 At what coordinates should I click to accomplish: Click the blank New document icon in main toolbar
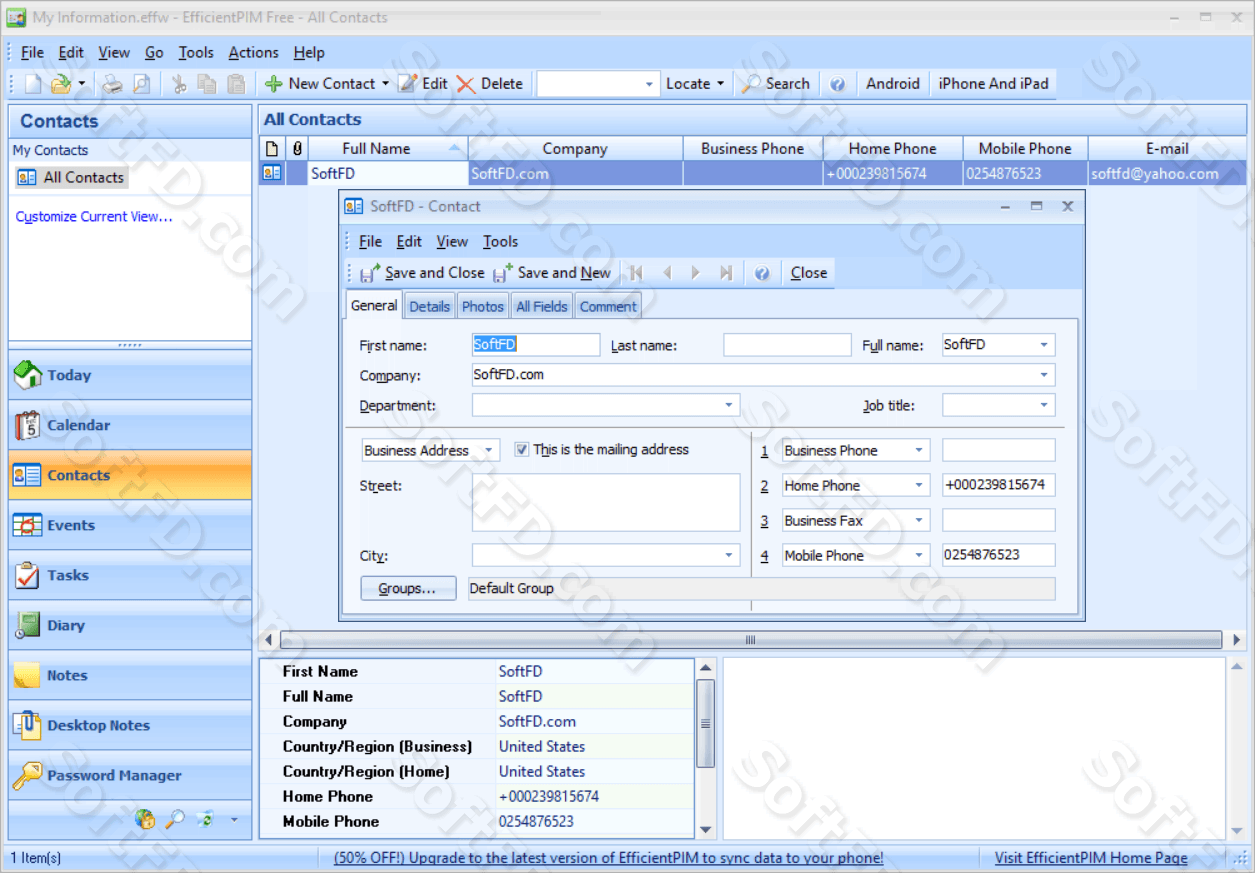pyautogui.click(x=34, y=84)
